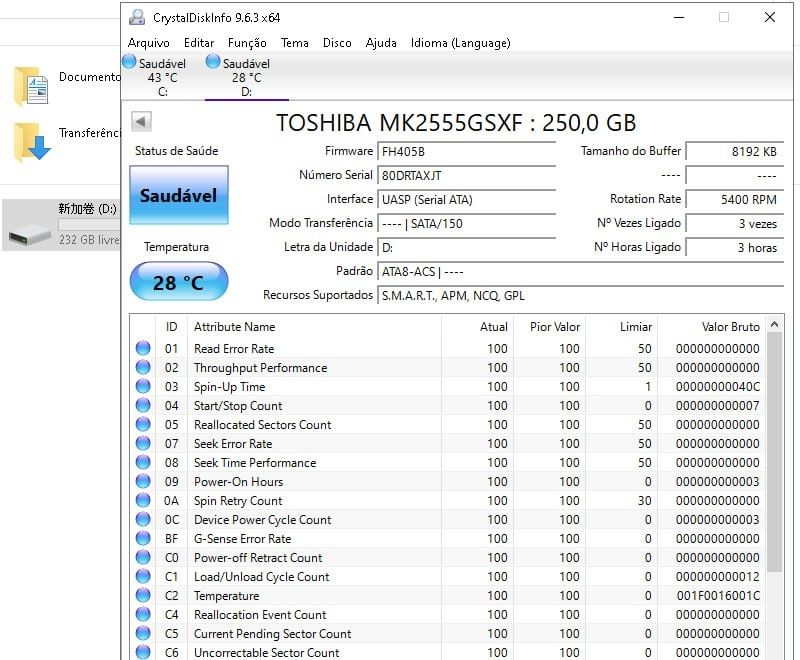Click the previous disk arrow button
The height and width of the screenshot is (660, 800).
click(141, 121)
